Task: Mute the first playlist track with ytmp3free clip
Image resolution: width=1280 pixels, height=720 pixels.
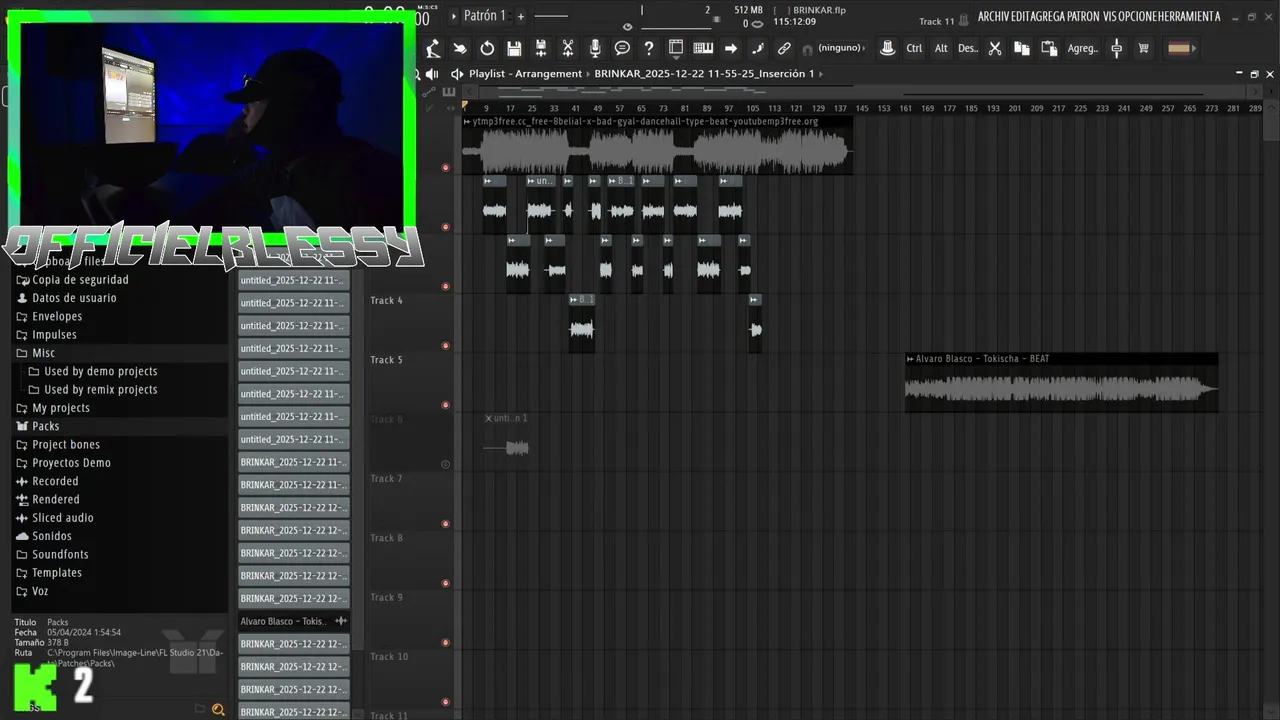Action: point(446,167)
